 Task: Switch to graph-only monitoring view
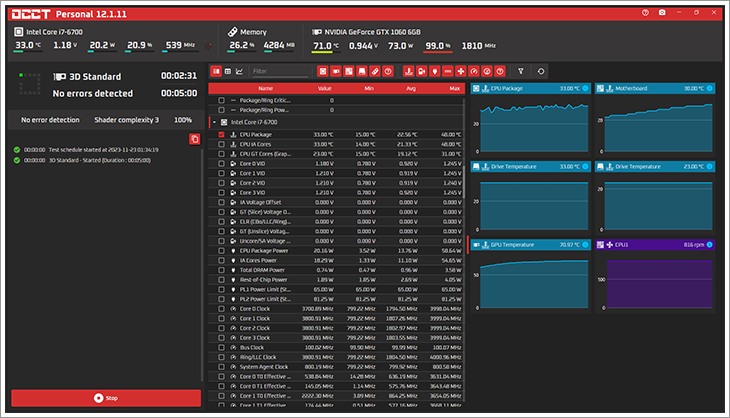239,71
